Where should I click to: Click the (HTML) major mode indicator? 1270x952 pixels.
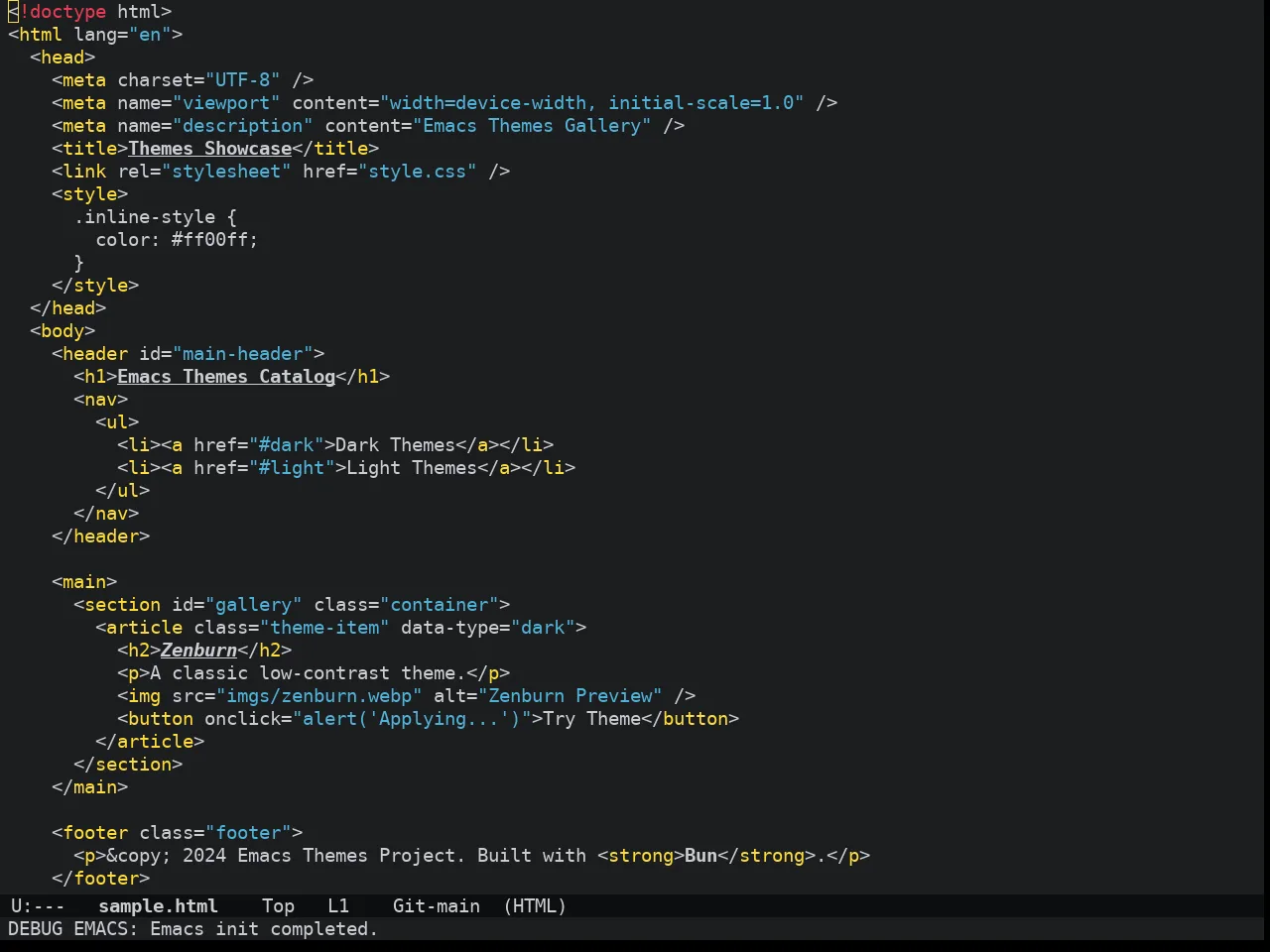click(535, 905)
